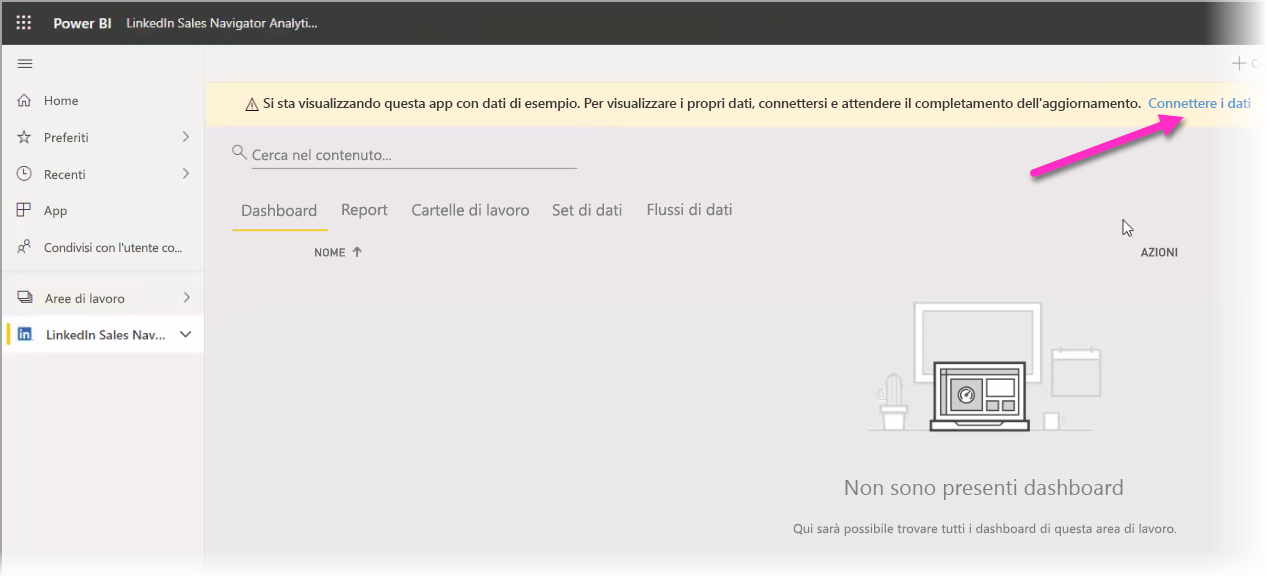Click the Preferiti star icon
This screenshot has width=1267, height=577.
coord(25,137)
